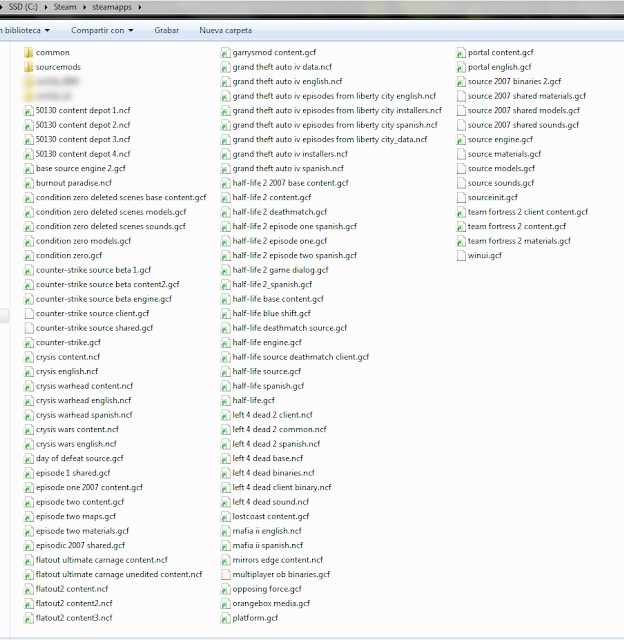Select the file "crysis warhead spanish.ncf"
The height and width of the screenshot is (640, 624).
(x=84, y=415)
